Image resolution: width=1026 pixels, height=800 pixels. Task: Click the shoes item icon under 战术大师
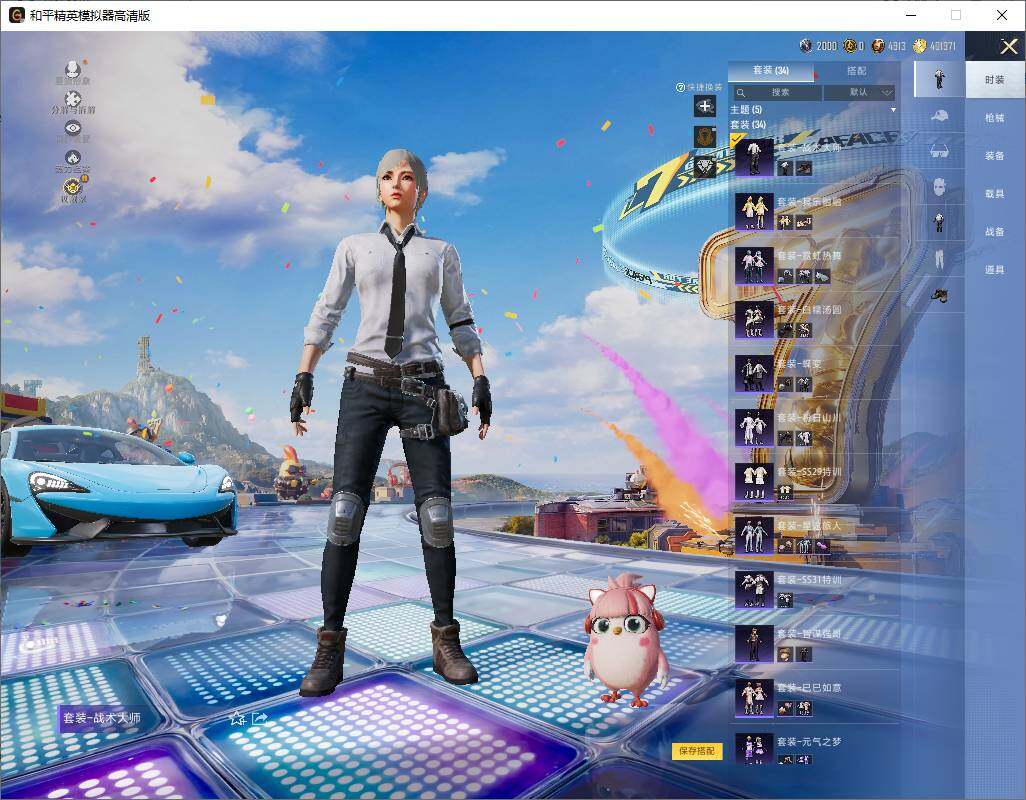click(x=804, y=169)
